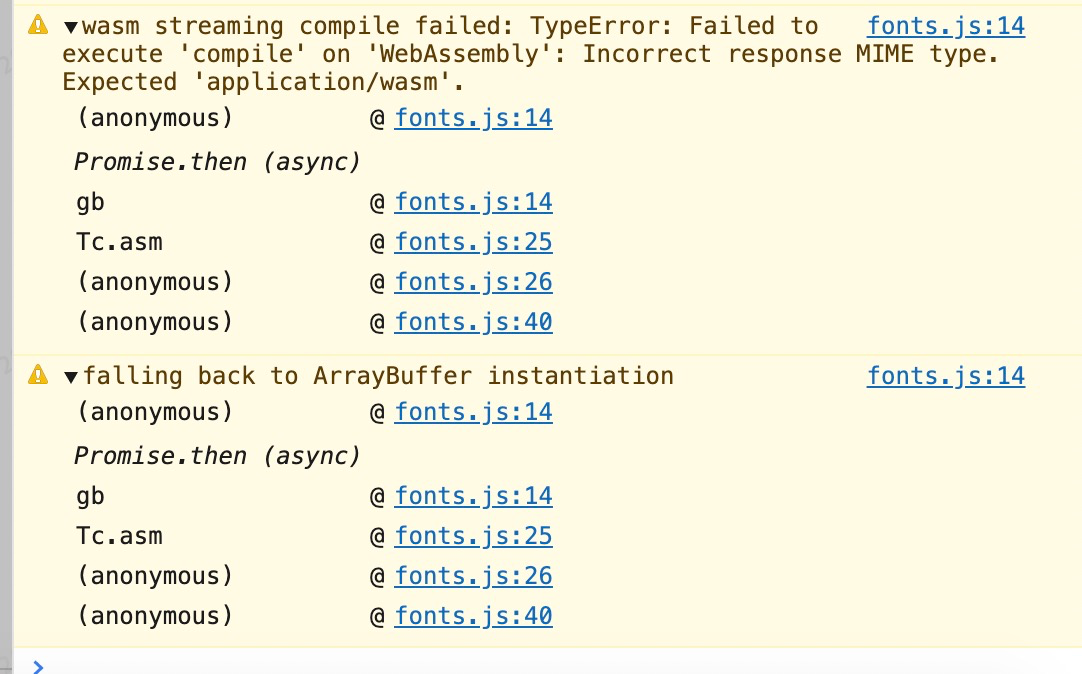Select the Tc.asm frame label in the second trace

pyautogui.click(x=119, y=535)
